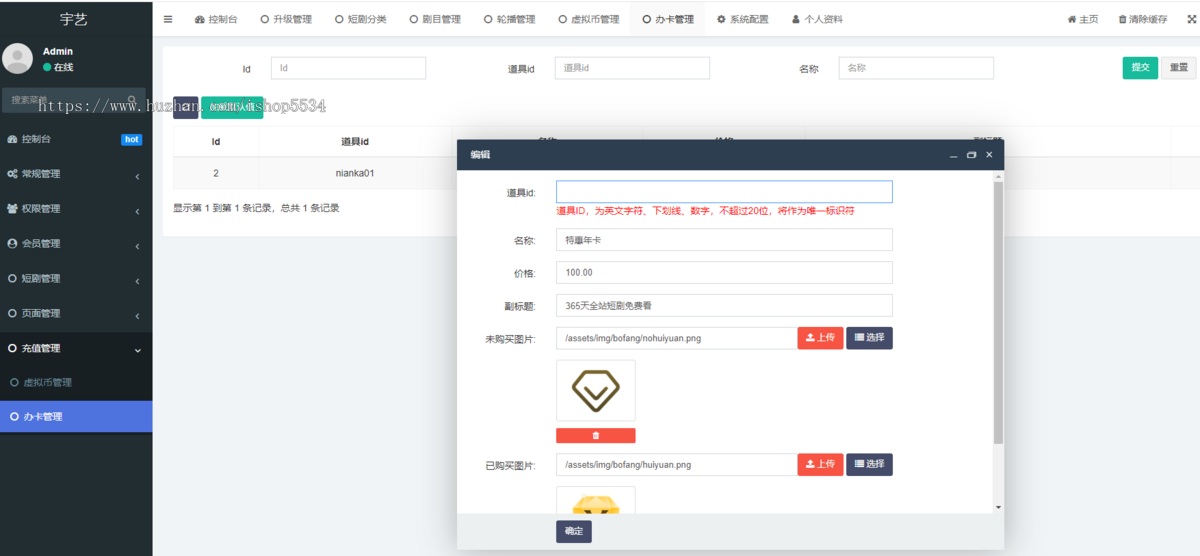Click the home 主页 icon link

pos(1072,19)
